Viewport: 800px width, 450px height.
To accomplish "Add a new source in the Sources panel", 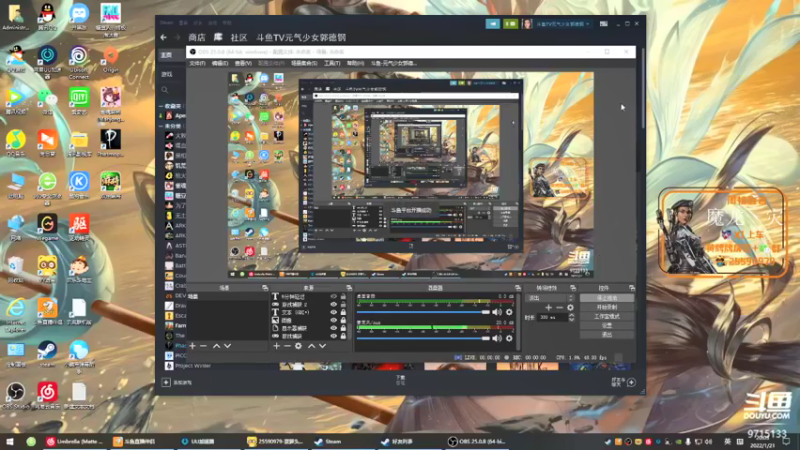I will (276, 346).
